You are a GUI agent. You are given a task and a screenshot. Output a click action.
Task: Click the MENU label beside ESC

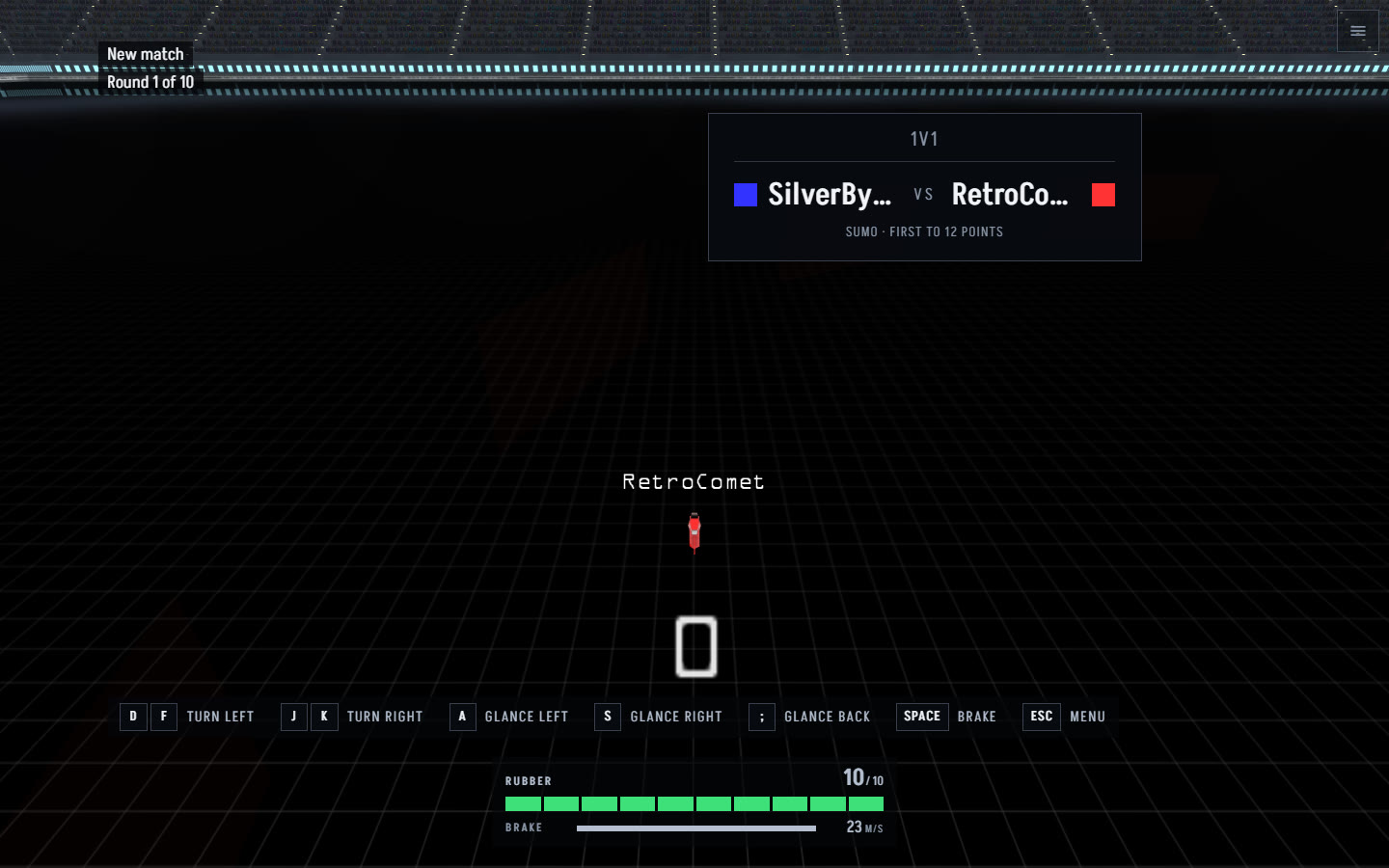pyautogui.click(x=1088, y=717)
